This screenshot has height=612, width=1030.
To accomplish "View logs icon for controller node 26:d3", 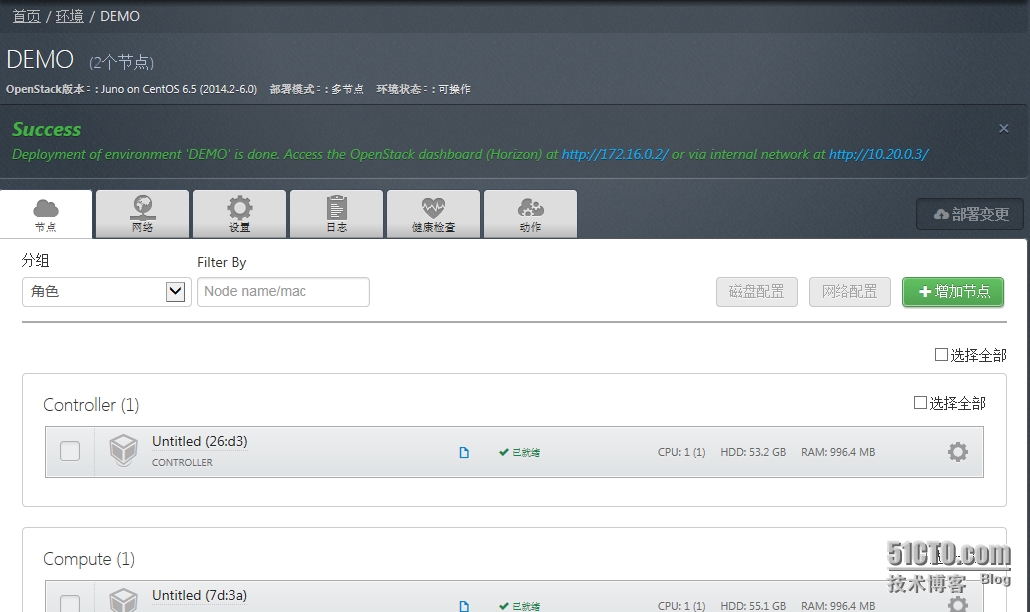I will (464, 452).
